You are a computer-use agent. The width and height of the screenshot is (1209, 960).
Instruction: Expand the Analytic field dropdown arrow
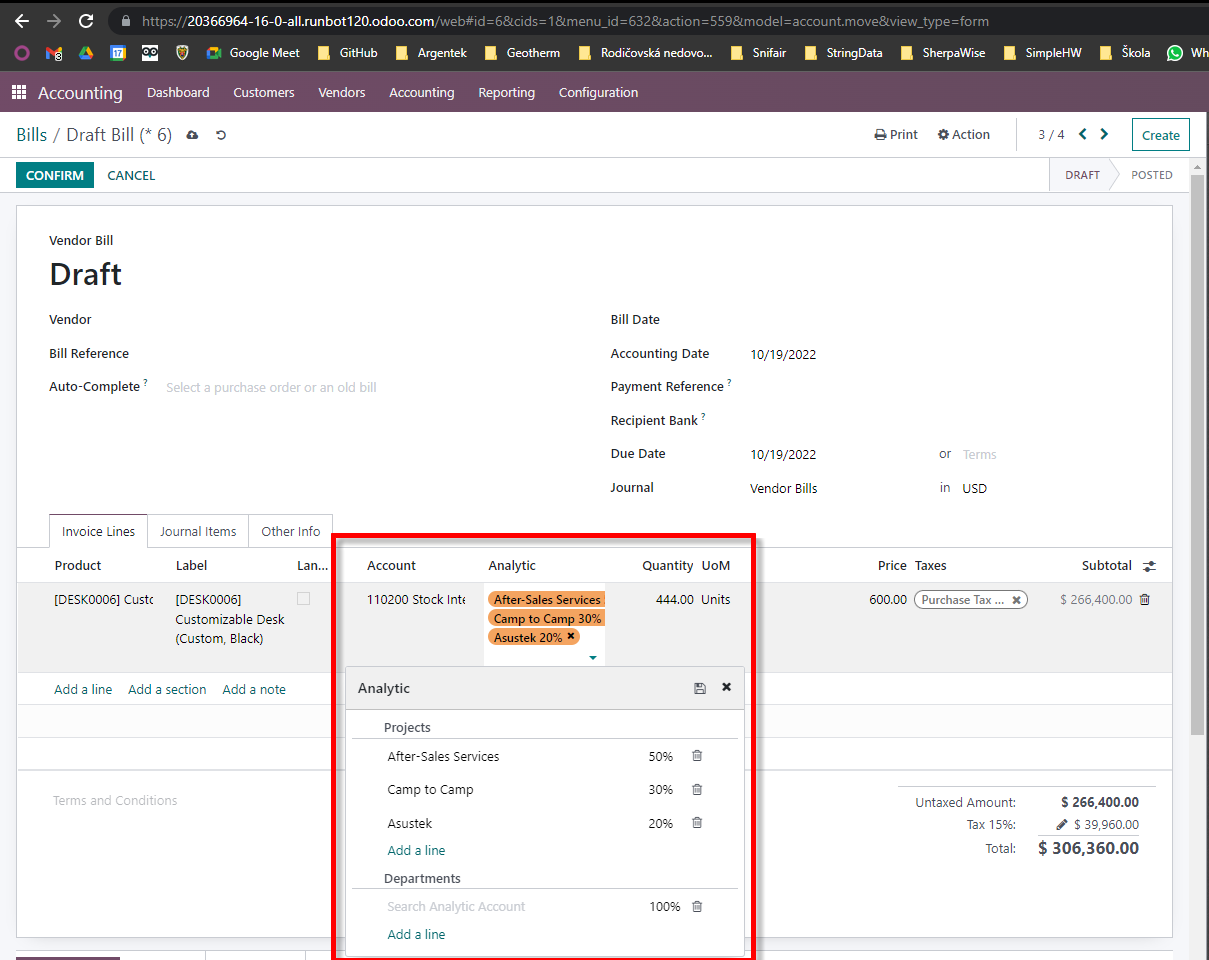593,658
